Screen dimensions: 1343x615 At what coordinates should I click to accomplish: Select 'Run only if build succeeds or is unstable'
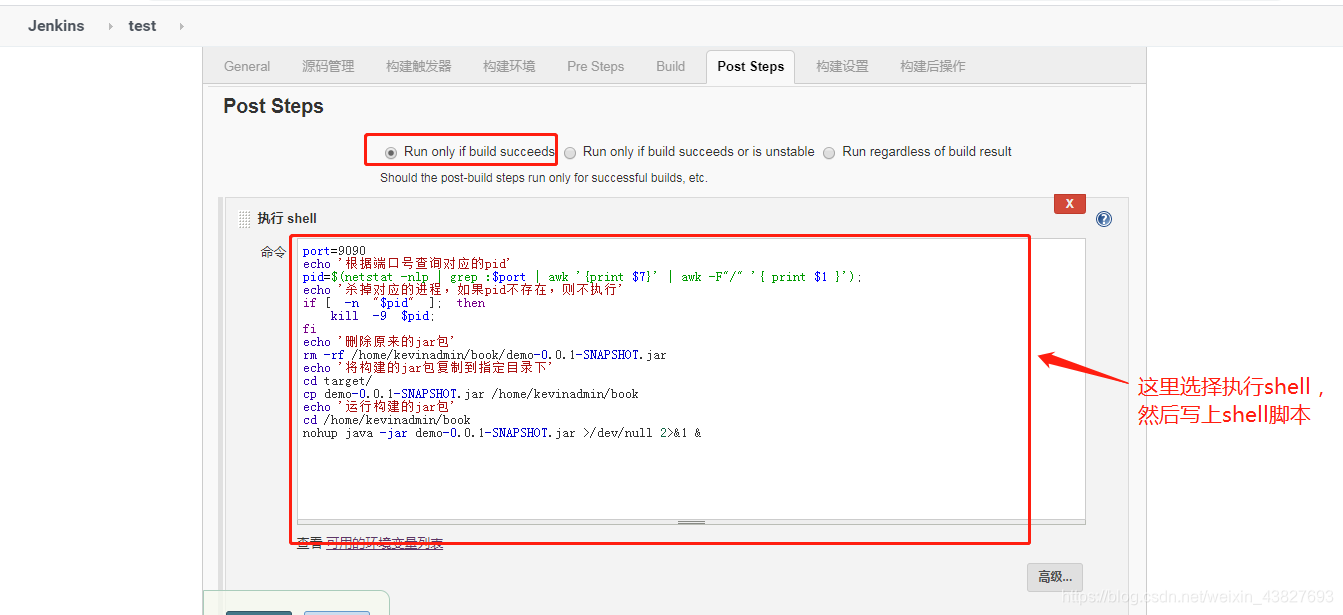click(x=569, y=152)
